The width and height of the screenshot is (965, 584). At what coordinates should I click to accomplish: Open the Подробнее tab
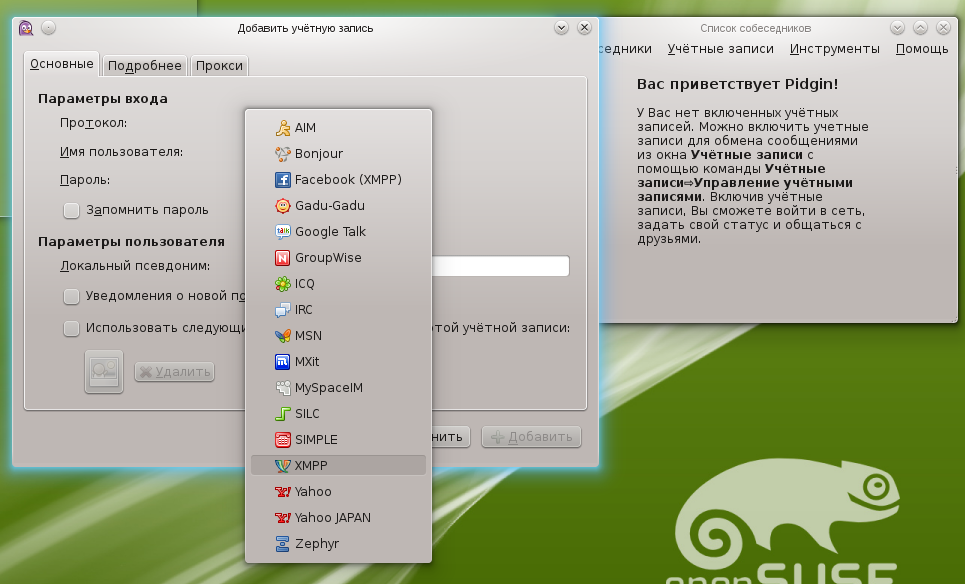(145, 66)
